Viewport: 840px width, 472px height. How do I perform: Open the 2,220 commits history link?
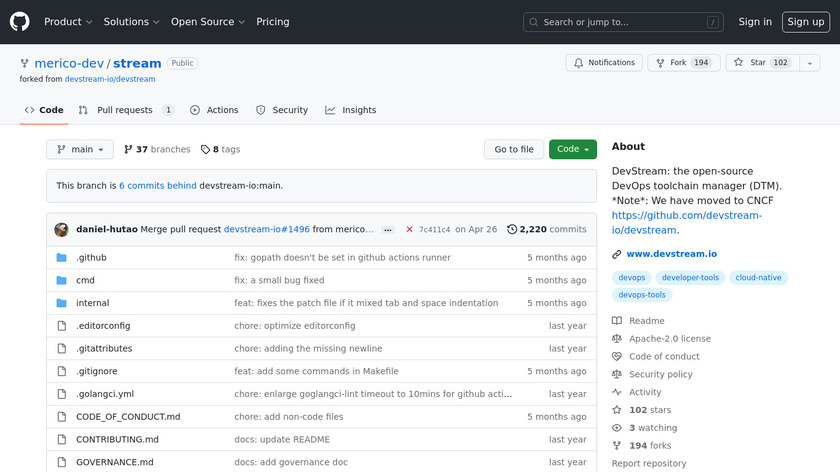coord(547,229)
